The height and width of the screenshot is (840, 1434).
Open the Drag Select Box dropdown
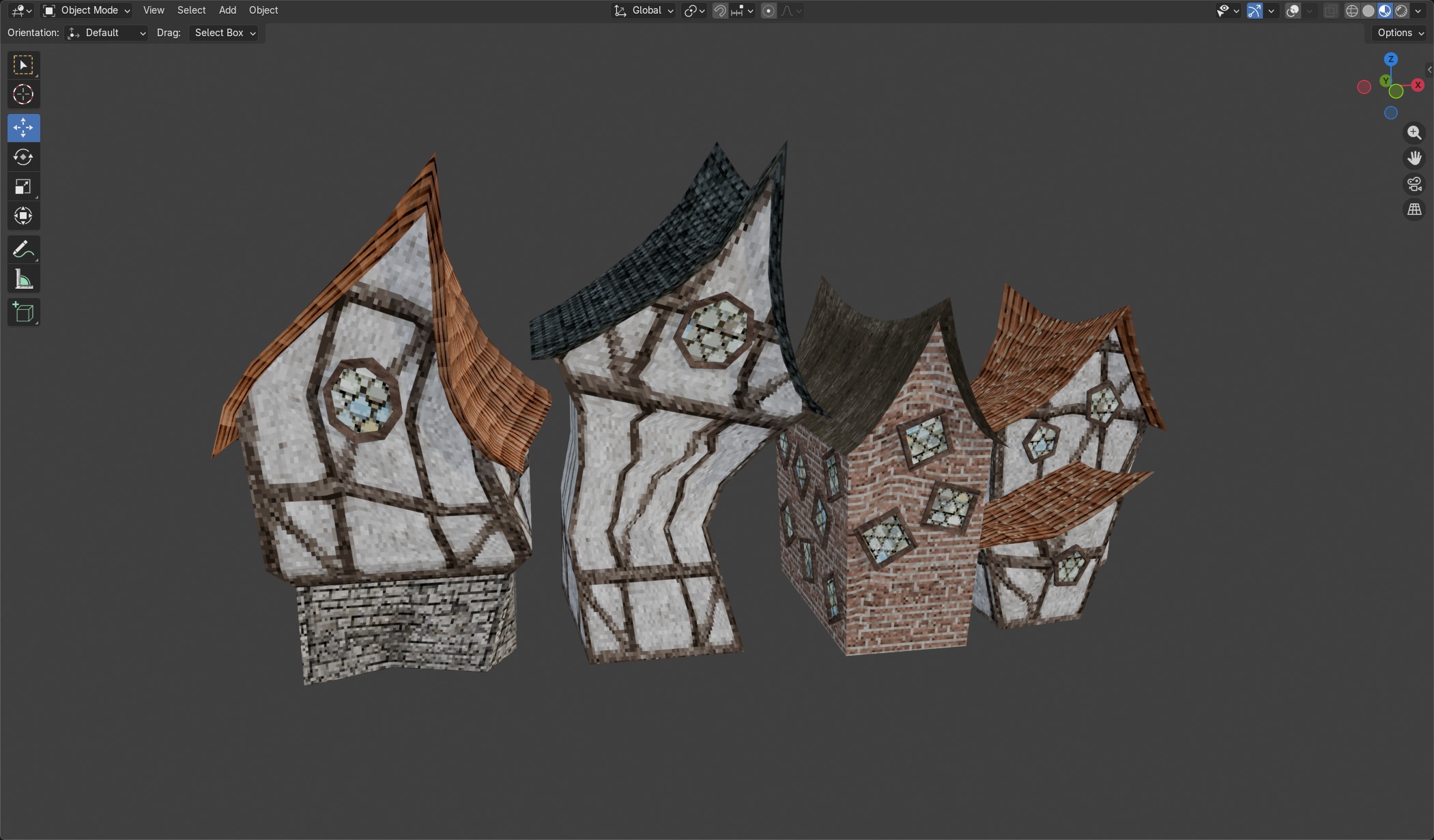tap(225, 33)
